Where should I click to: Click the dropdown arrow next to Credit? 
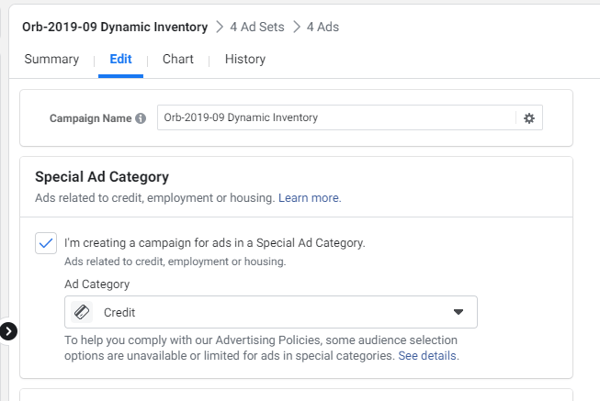[458, 312]
